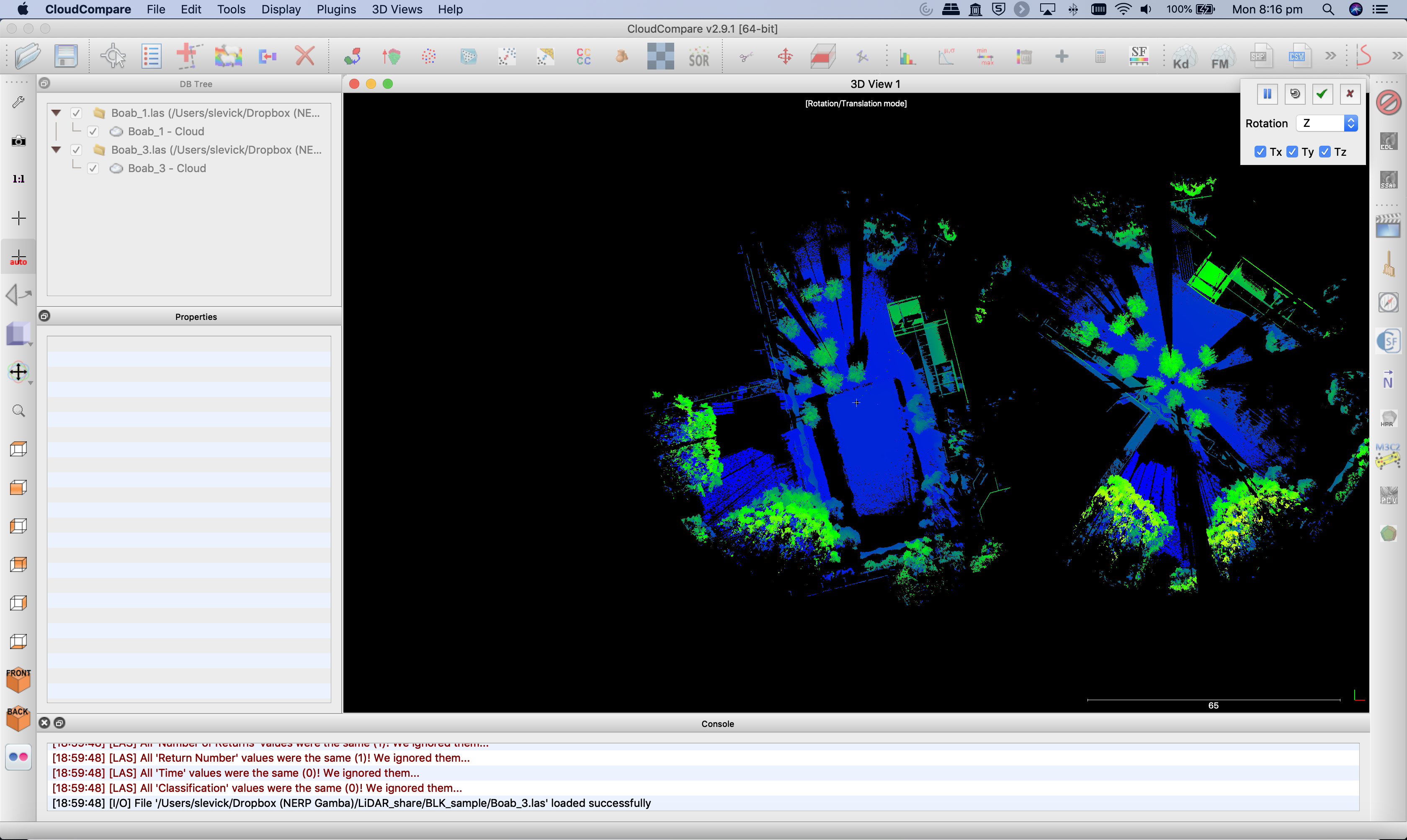Screen dimensions: 1407x840
Task: Click the EDL shader icon
Action: (x=1388, y=142)
